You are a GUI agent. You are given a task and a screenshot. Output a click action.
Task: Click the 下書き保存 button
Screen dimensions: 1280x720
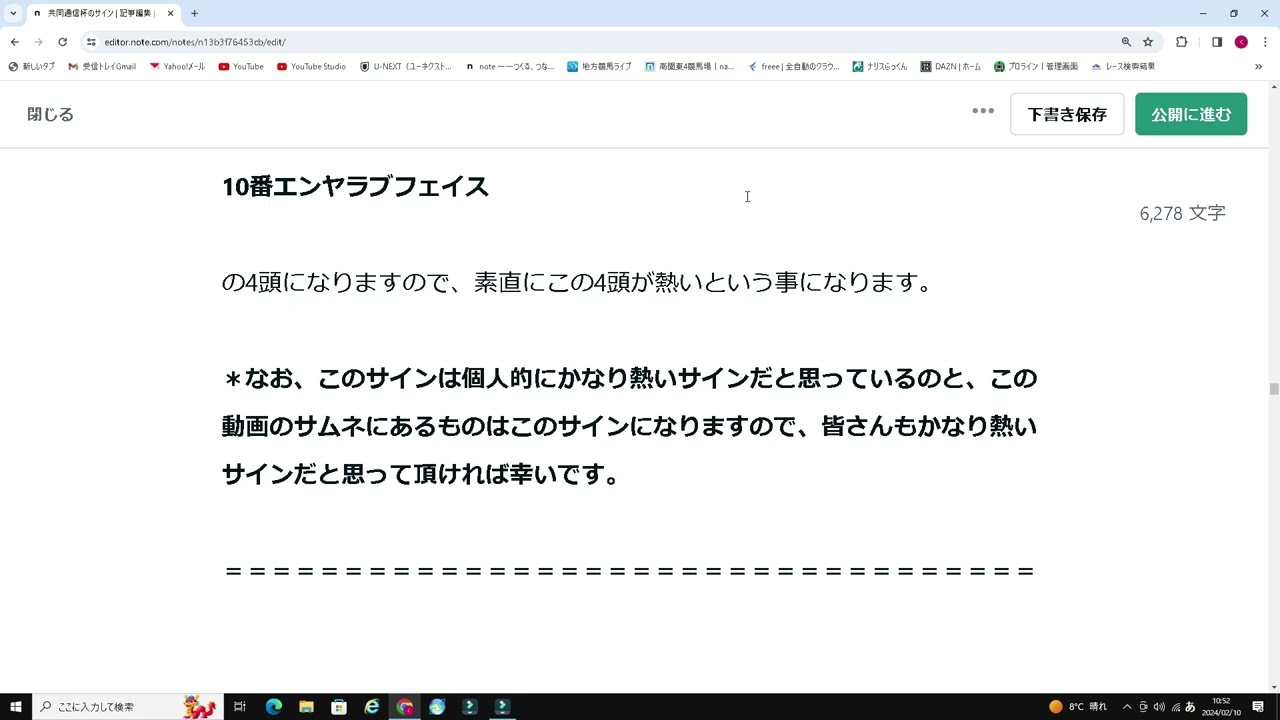click(1066, 114)
